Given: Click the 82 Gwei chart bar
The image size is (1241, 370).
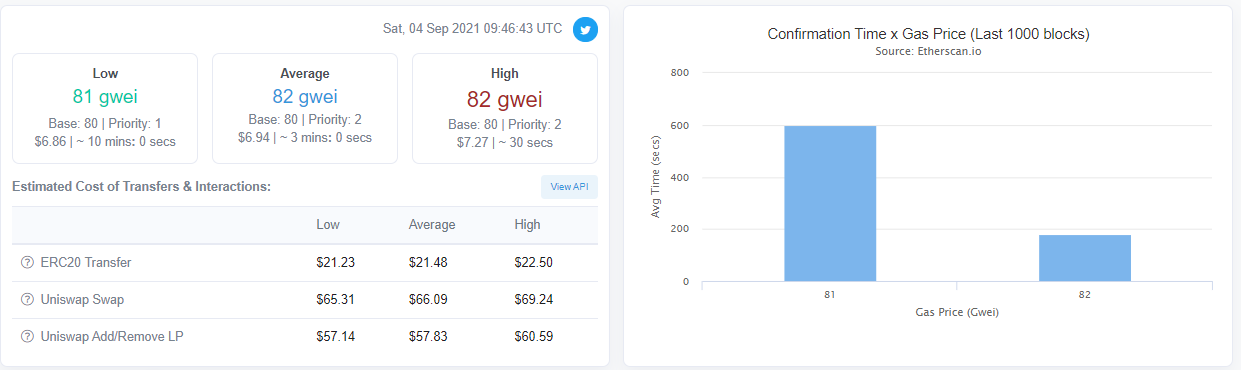Looking at the screenshot, I should 1085,258.
